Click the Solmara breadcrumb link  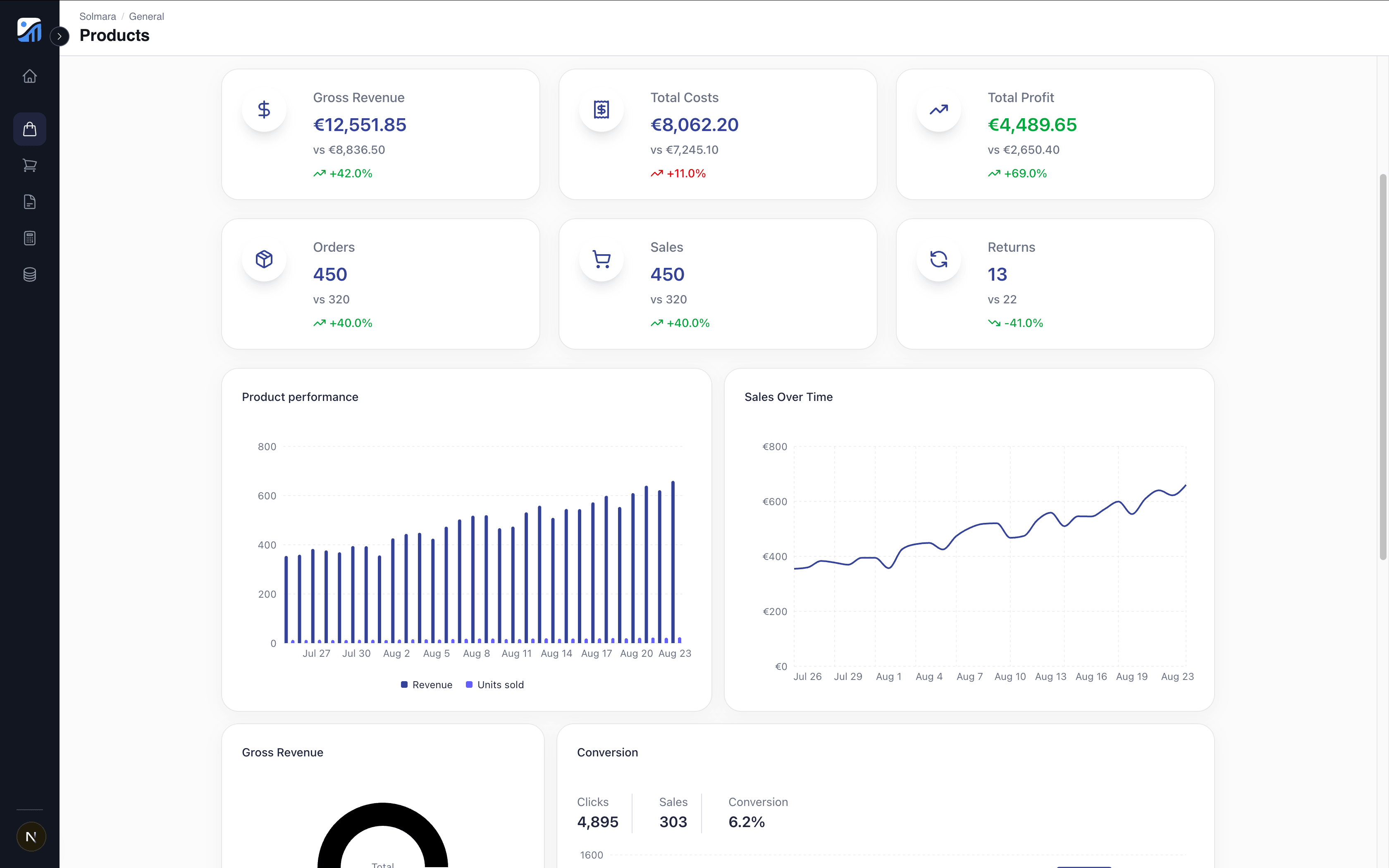pos(98,17)
